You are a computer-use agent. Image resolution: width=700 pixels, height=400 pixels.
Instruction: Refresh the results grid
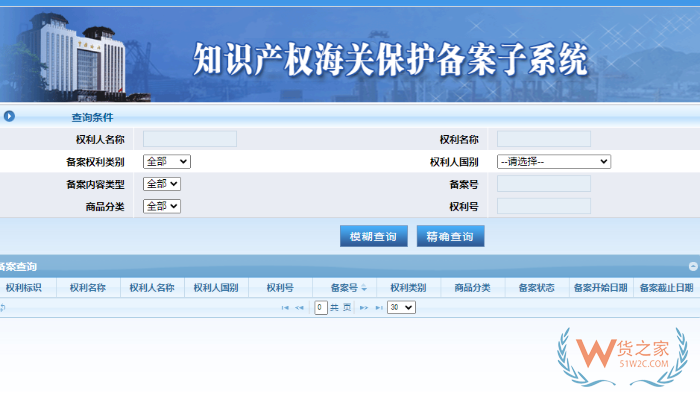click(2, 308)
